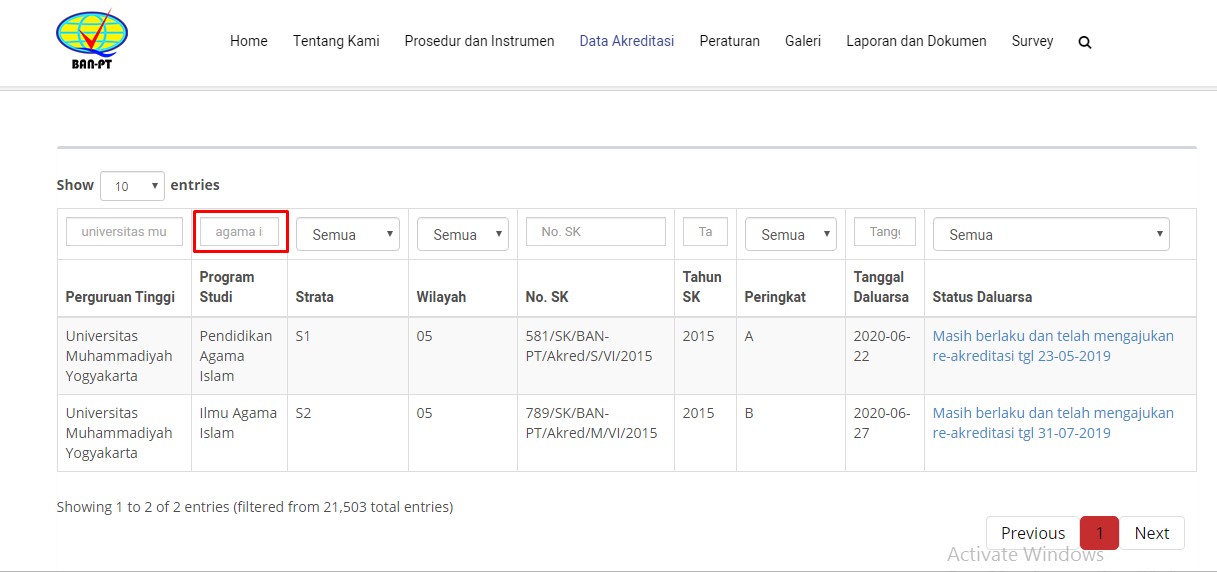
Task: Click the Next pagination button
Action: pyautogui.click(x=1152, y=533)
